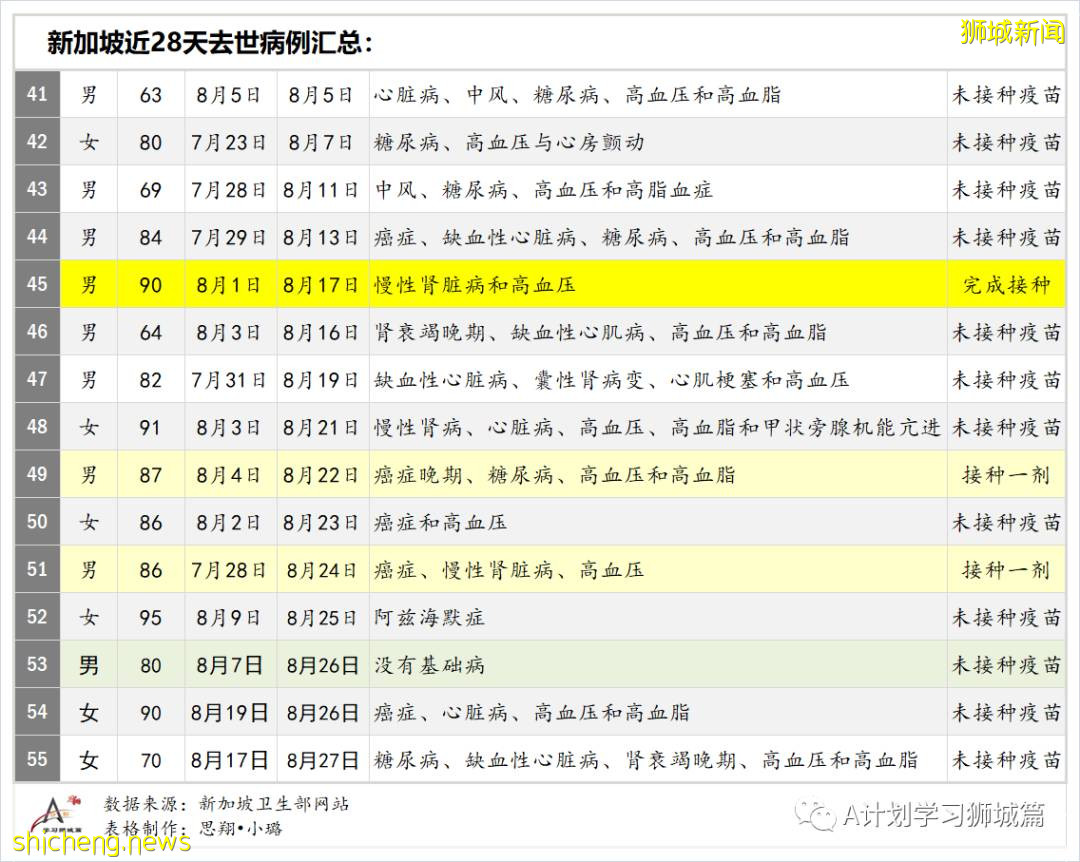Click the 8月27日 date cell in row 55
1080x862 pixels.
tap(320, 760)
